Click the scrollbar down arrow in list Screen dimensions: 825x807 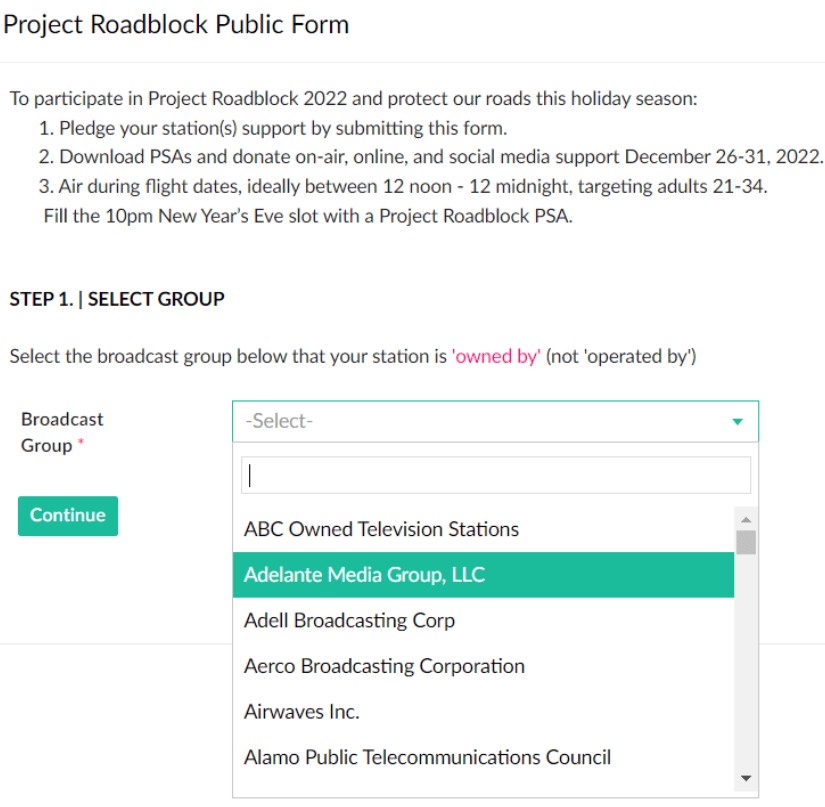click(x=745, y=777)
